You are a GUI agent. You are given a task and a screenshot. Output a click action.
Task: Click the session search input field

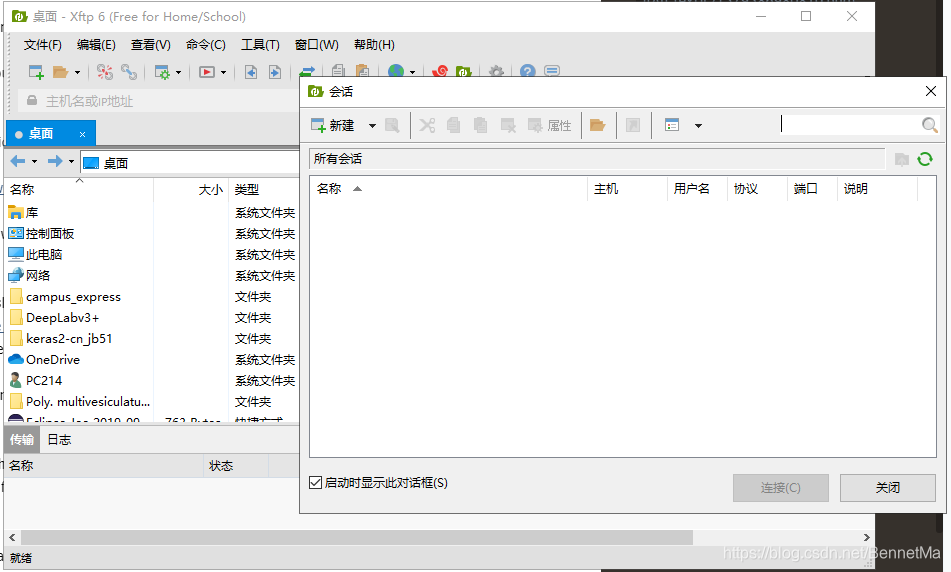click(849, 124)
